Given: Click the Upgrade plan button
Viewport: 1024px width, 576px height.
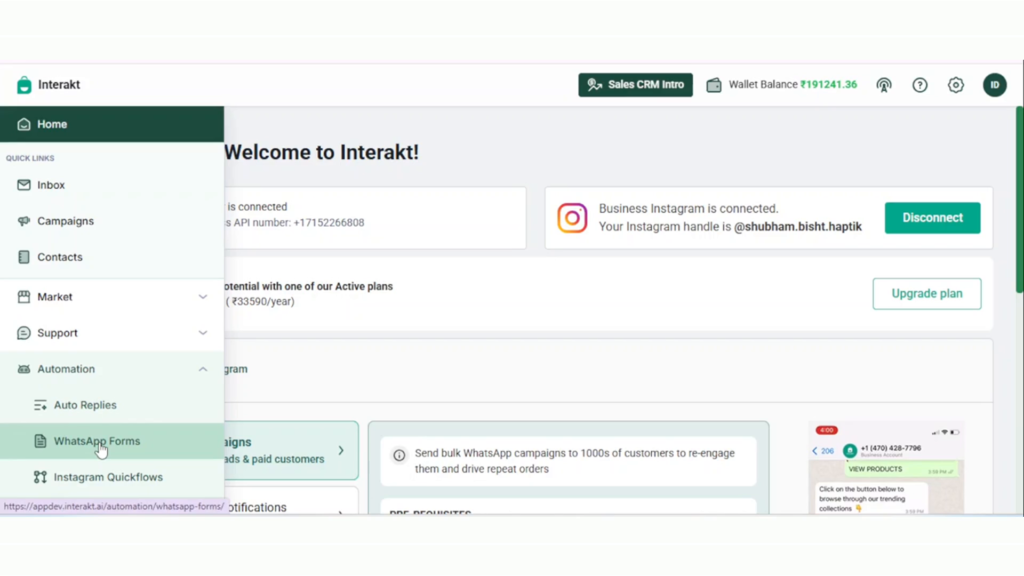Looking at the screenshot, I should [927, 294].
